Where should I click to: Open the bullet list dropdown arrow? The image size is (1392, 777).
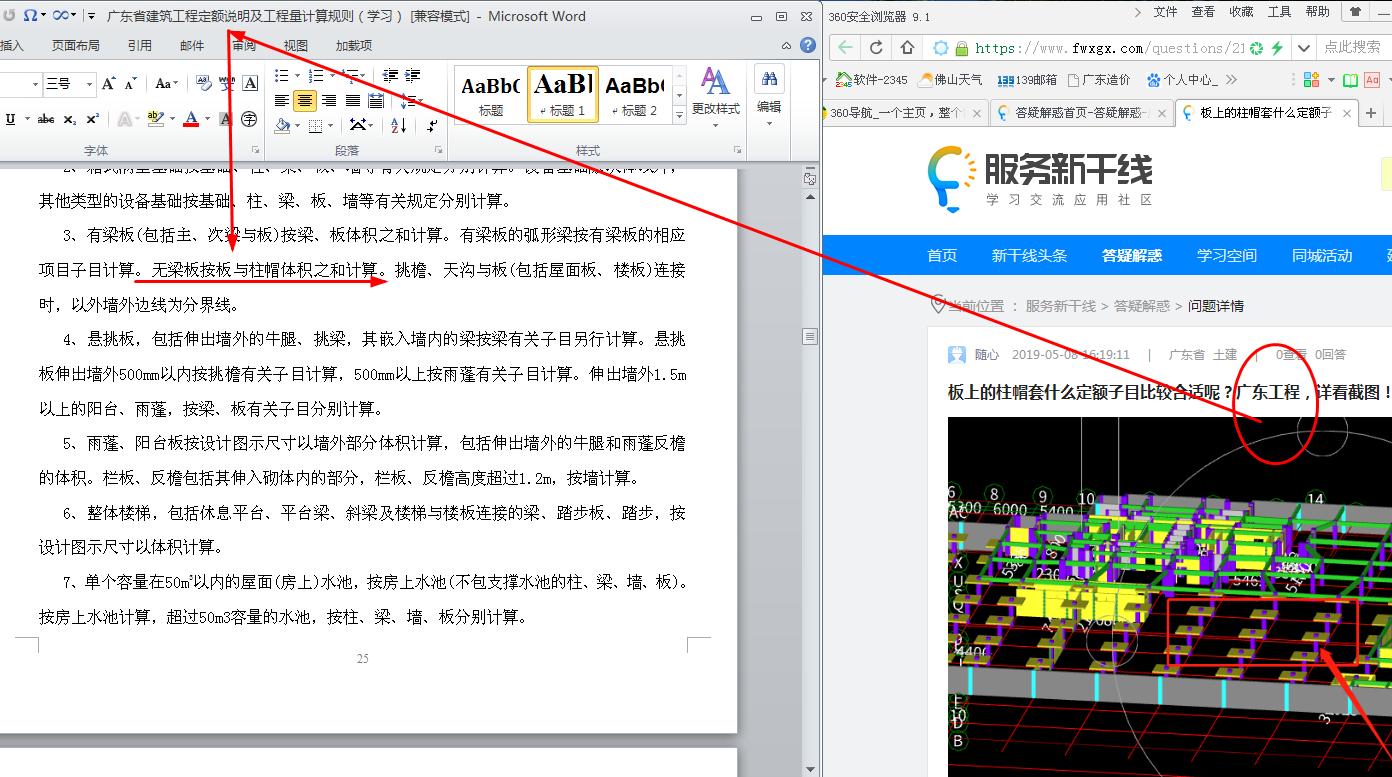pos(297,75)
